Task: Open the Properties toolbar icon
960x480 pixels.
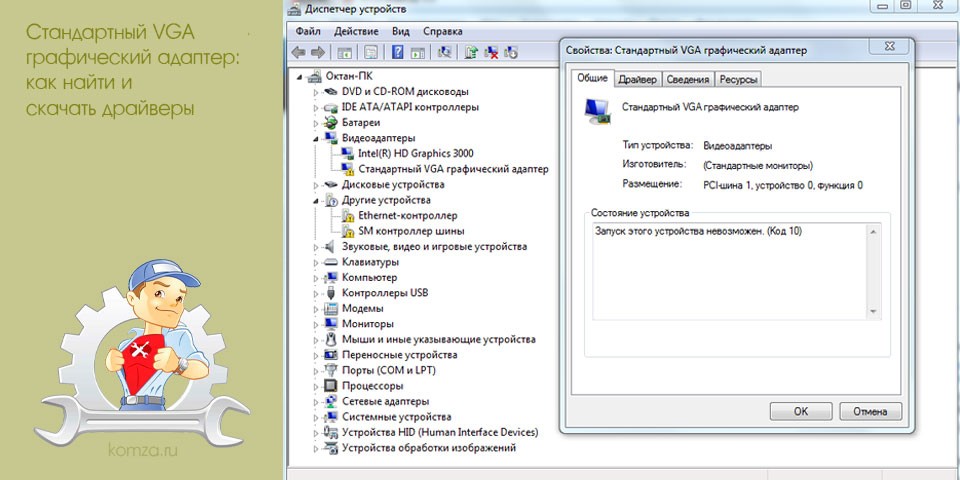Action: pyautogui.click(x=371, y=53)
